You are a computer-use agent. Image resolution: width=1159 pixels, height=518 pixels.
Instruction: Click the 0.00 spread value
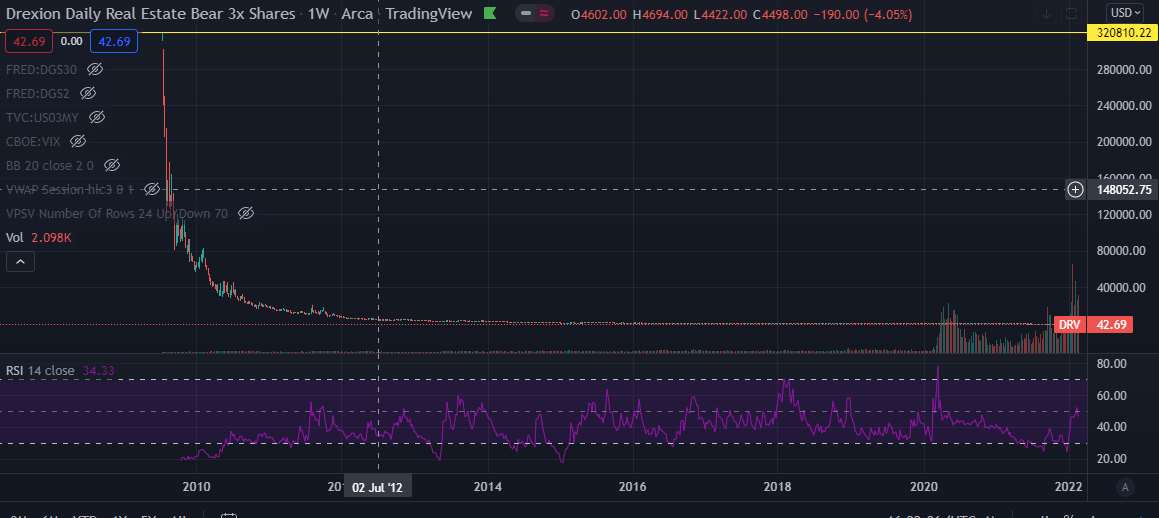pyautogui.click(x=71, y=41)
